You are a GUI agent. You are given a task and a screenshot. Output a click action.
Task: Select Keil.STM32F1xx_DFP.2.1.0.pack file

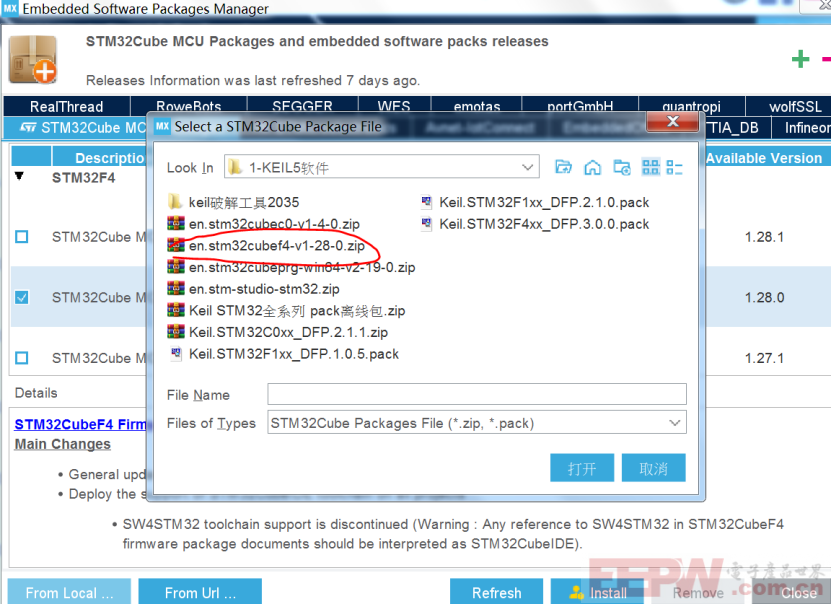click(x=535, y=202)
